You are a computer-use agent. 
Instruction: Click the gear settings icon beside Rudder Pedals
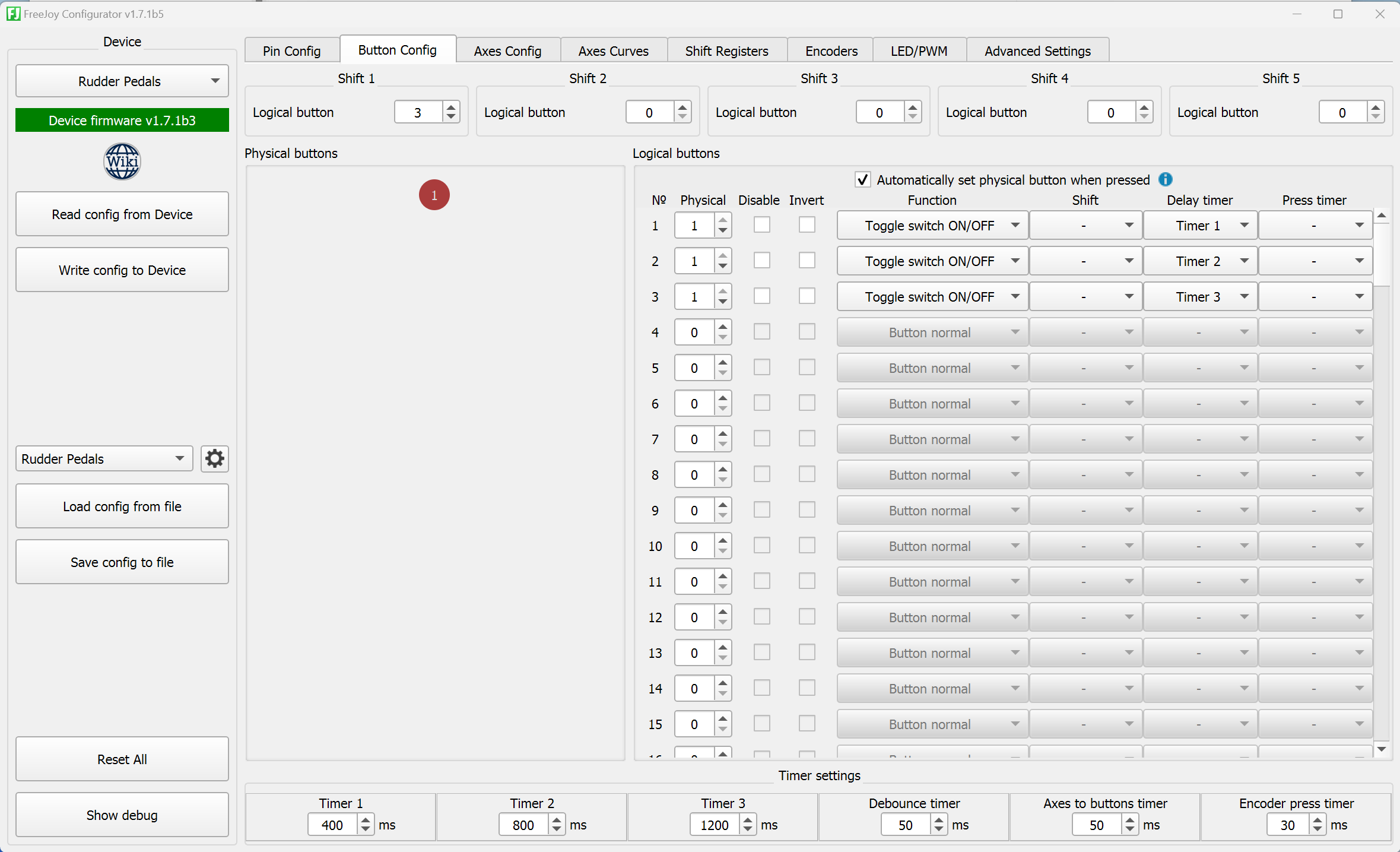point(214,458)
